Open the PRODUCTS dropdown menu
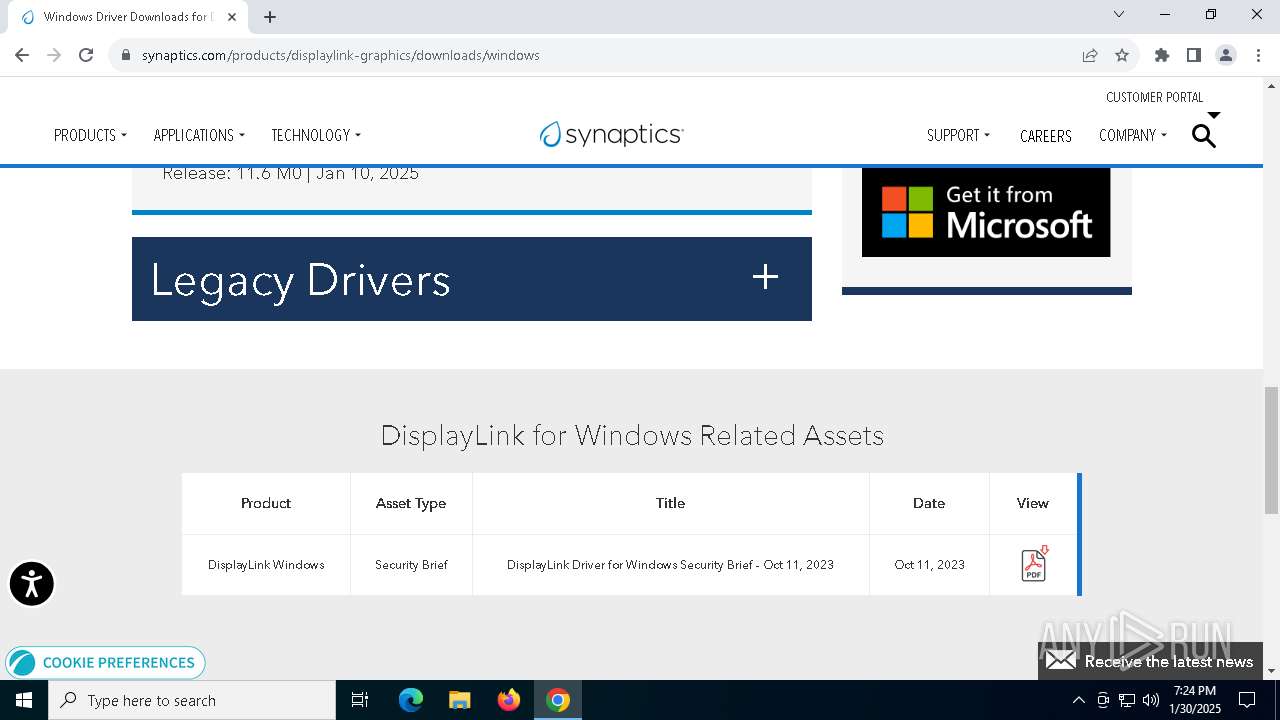Viewport: 1280px width, 720px height. point(90,135)
